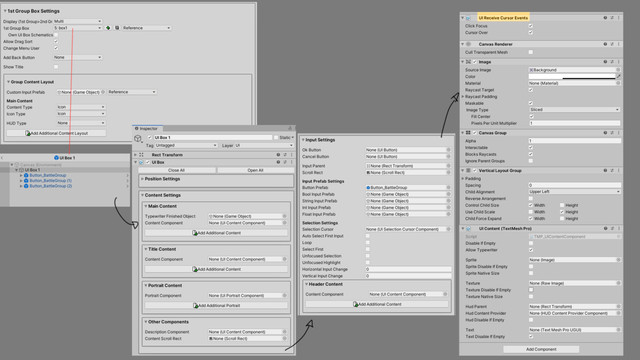Open preset icon on the Rect Transform row
The height and width of the screenshot is (360, 640).
click(285, 155)
